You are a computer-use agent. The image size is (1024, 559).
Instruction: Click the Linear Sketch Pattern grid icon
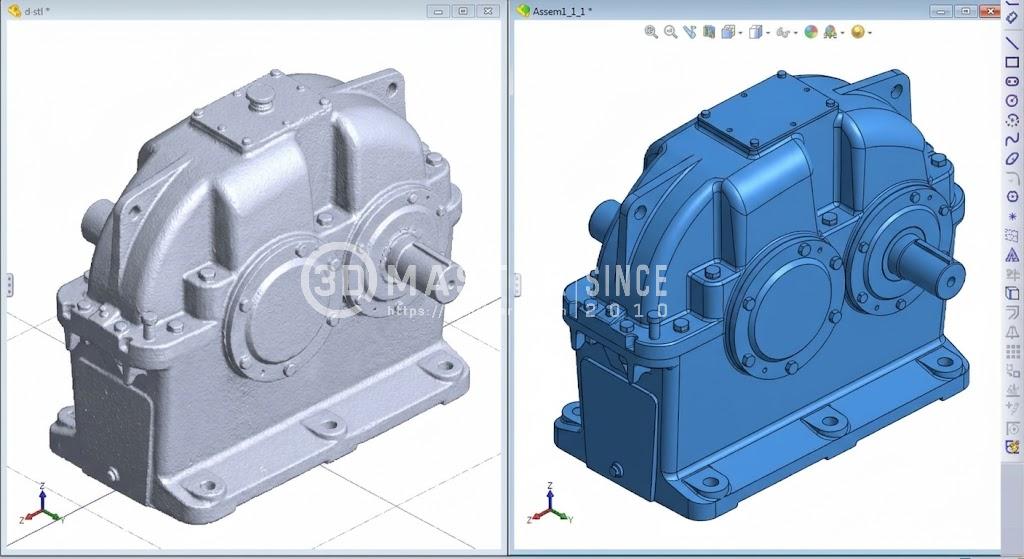pyautogui.click(x=1012, y=351)
